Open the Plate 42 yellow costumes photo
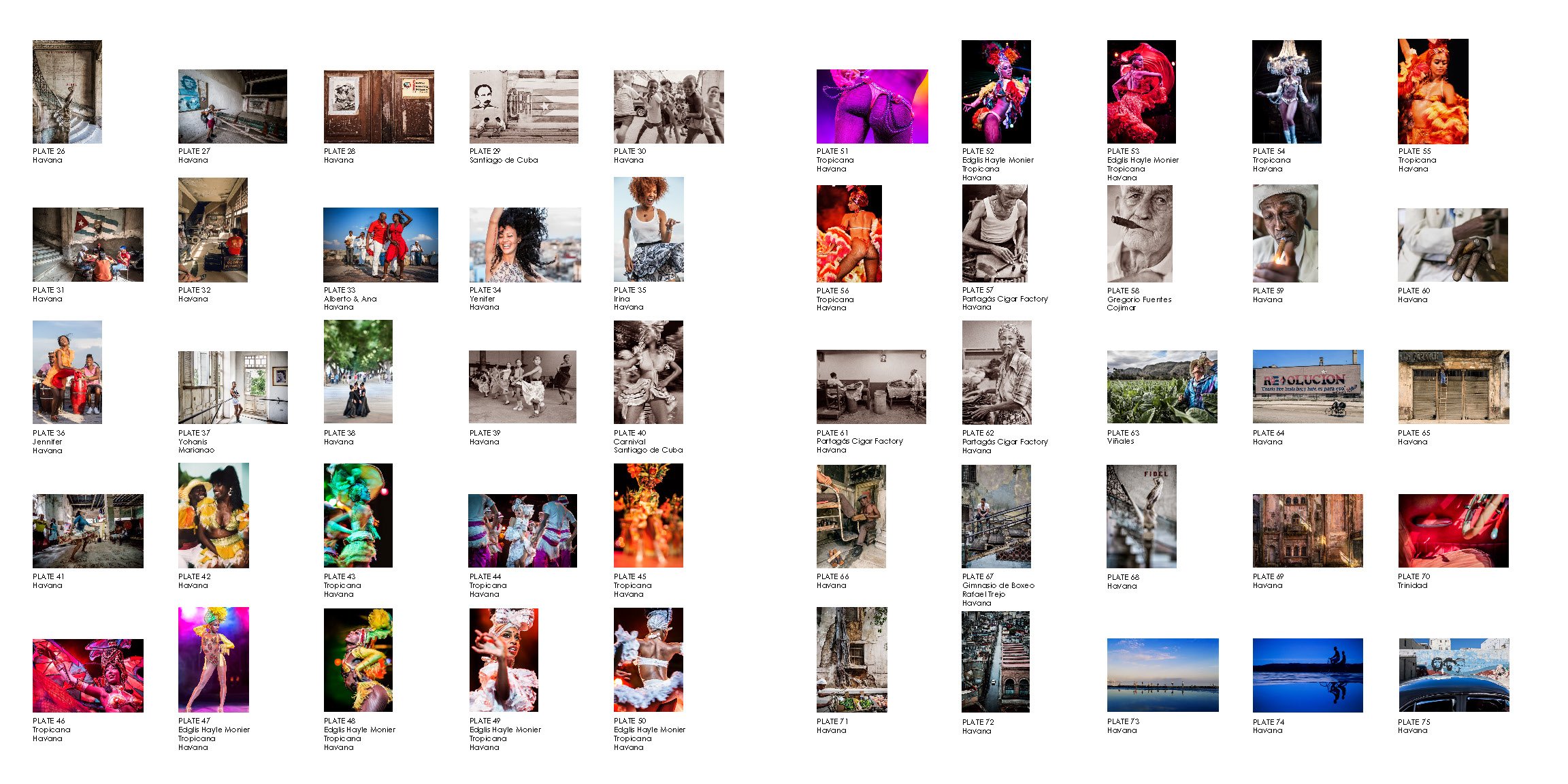 tap(214, 516)
